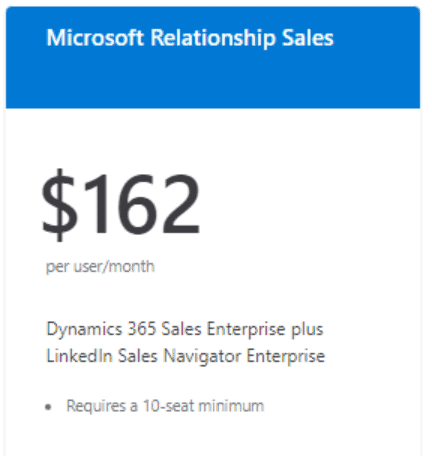This screenshot has width=432, height=471.
Task: Click the word plus ending the first description line
Action: [307, 330]
